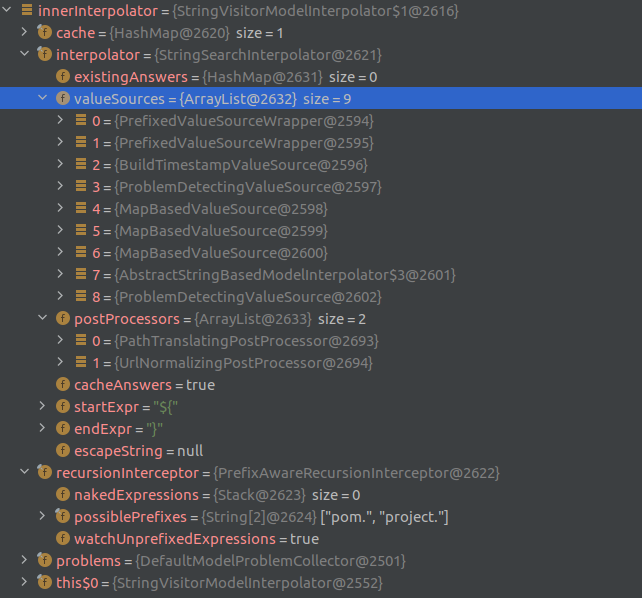Click the escapeString field icon
Viewport: 642px width, 598px height.
point(63,450)
